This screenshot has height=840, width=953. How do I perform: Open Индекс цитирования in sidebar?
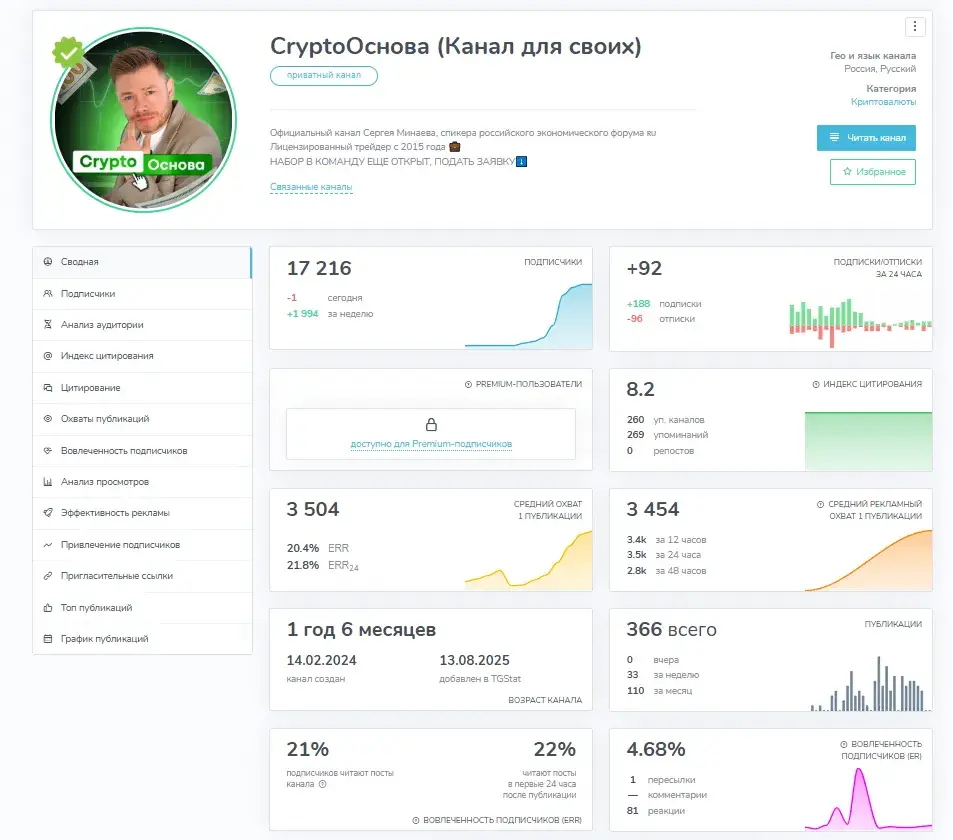pyautogui.click(x=142, y=356)
